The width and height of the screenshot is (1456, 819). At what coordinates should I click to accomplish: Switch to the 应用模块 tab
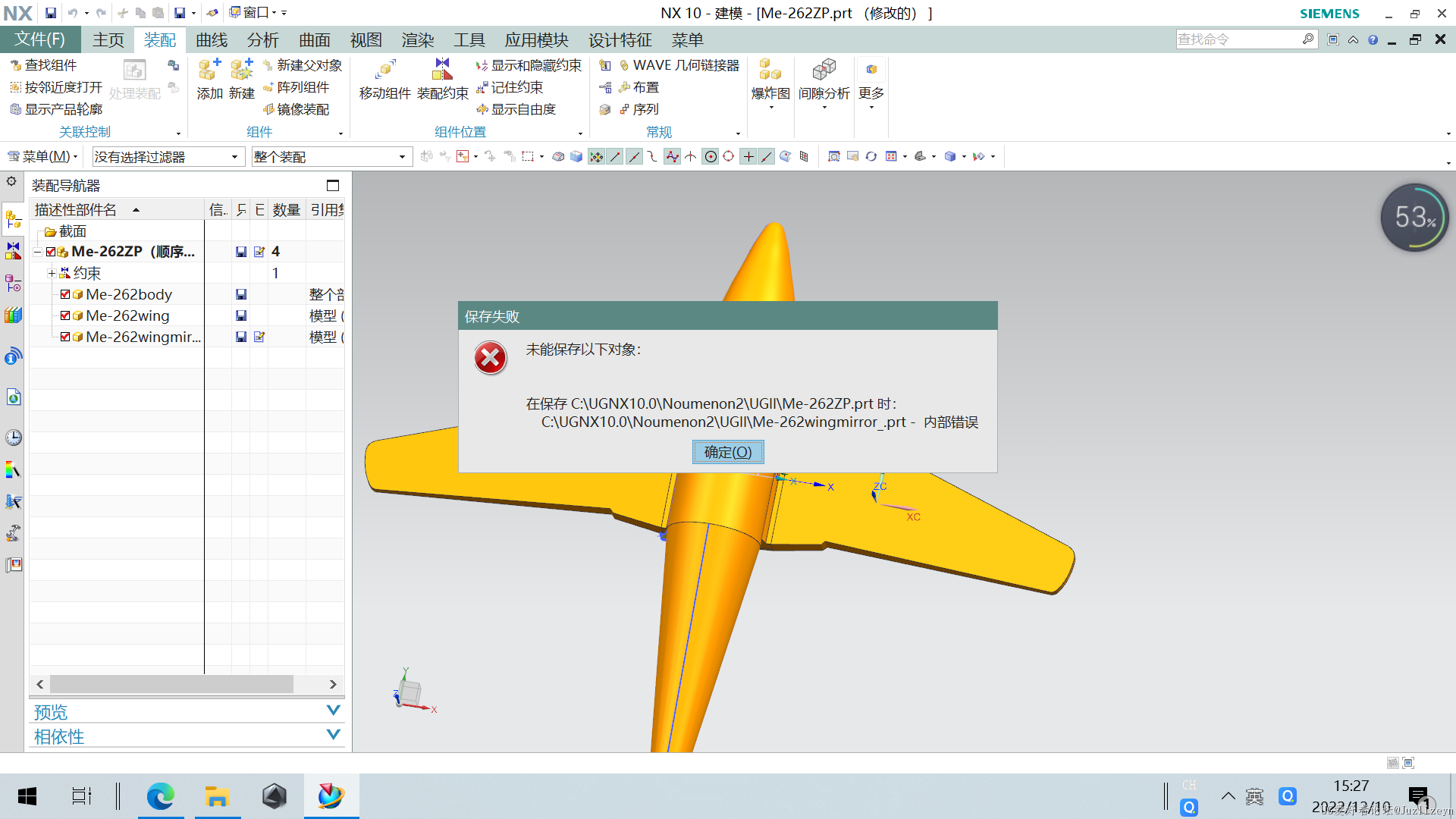pos(537,39)
